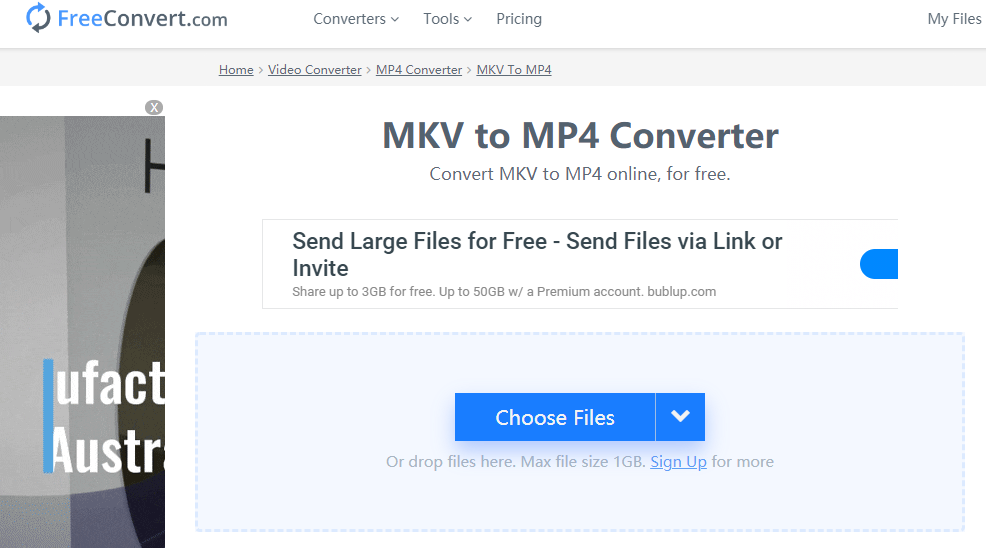986x548 pixels.
Task: Click the left sidebar ad image
Action: 82,330
